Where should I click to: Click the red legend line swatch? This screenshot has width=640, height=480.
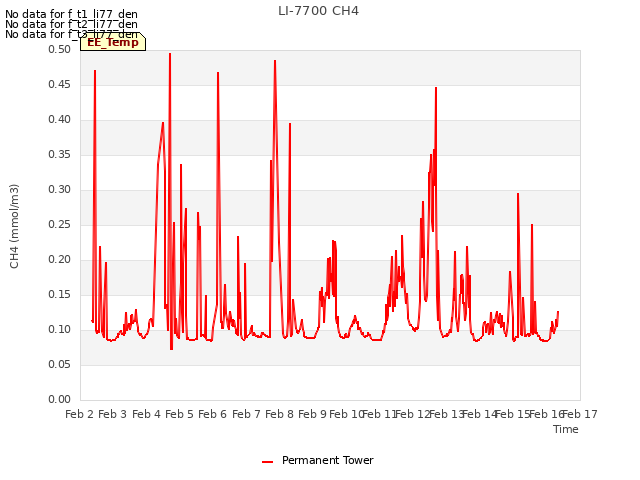tap(267, 462)
